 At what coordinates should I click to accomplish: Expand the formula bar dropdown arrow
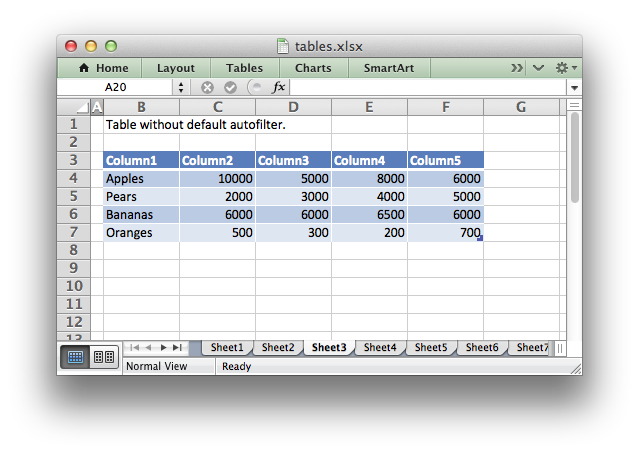[574, 88]
